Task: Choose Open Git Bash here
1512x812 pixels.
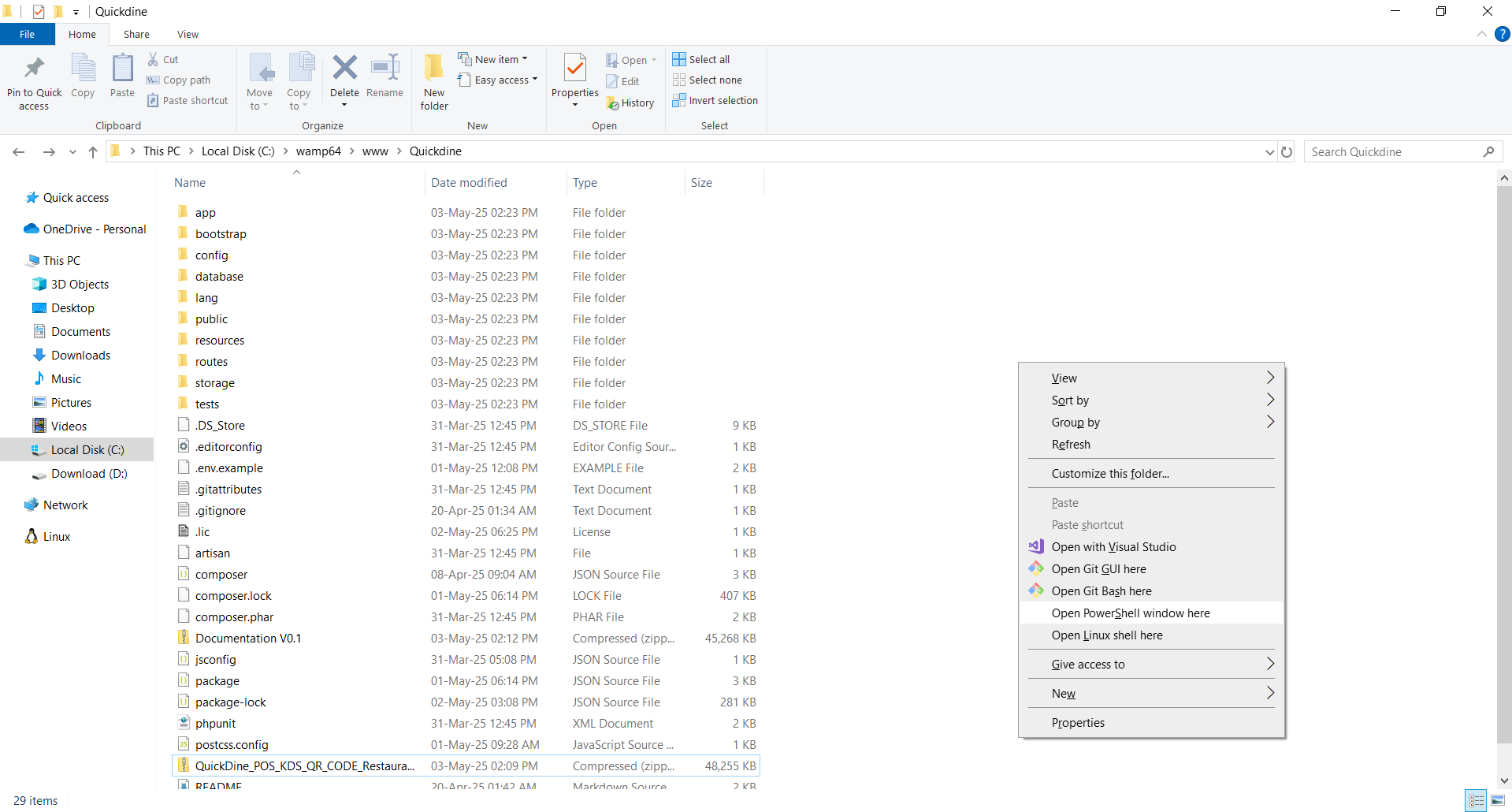Action: click(x=1152, y=590)
